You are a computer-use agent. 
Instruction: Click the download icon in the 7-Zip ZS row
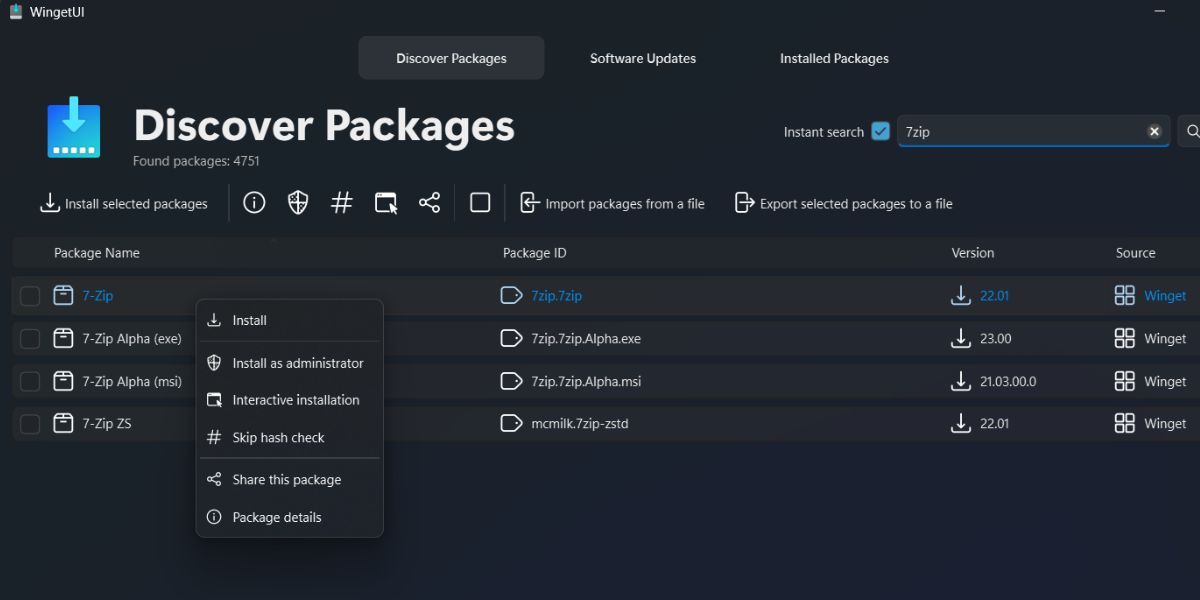click(961, 423)
